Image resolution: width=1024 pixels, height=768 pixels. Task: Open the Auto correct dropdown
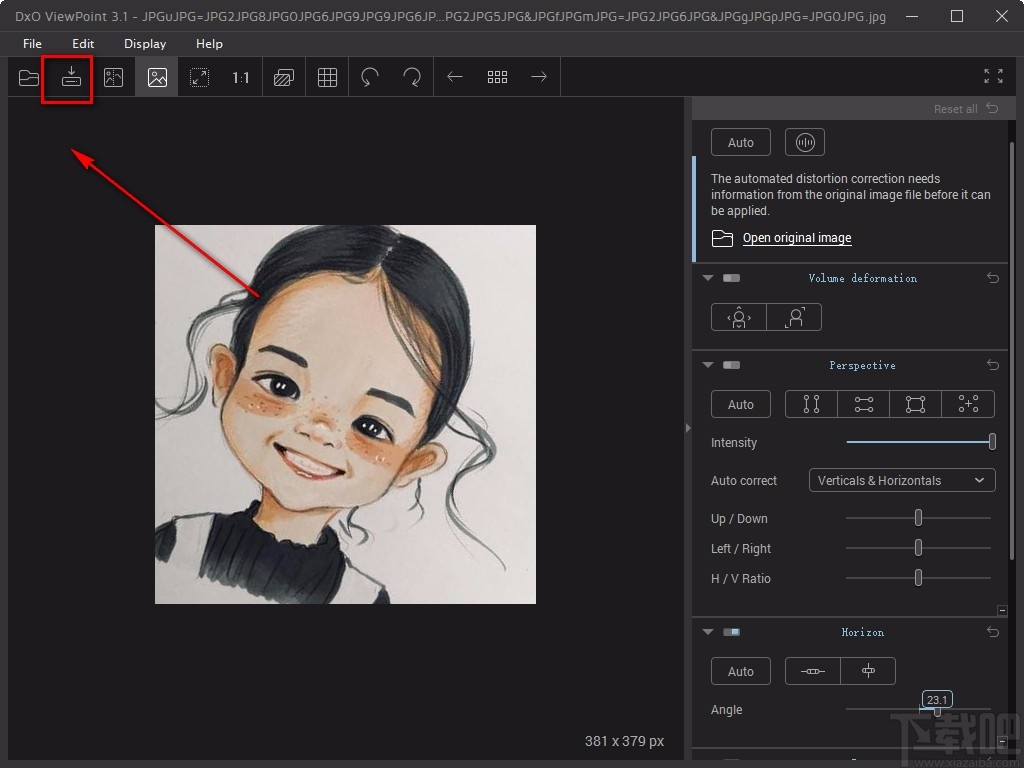(x=900, y=480)
